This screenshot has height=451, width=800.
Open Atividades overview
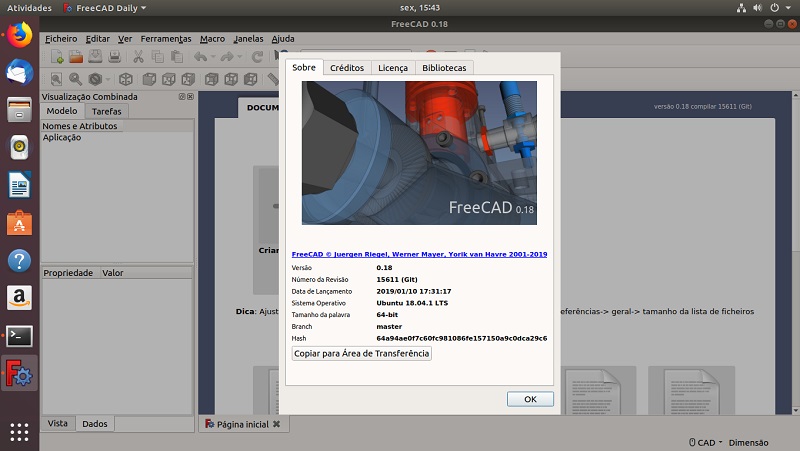click(29, 8)
